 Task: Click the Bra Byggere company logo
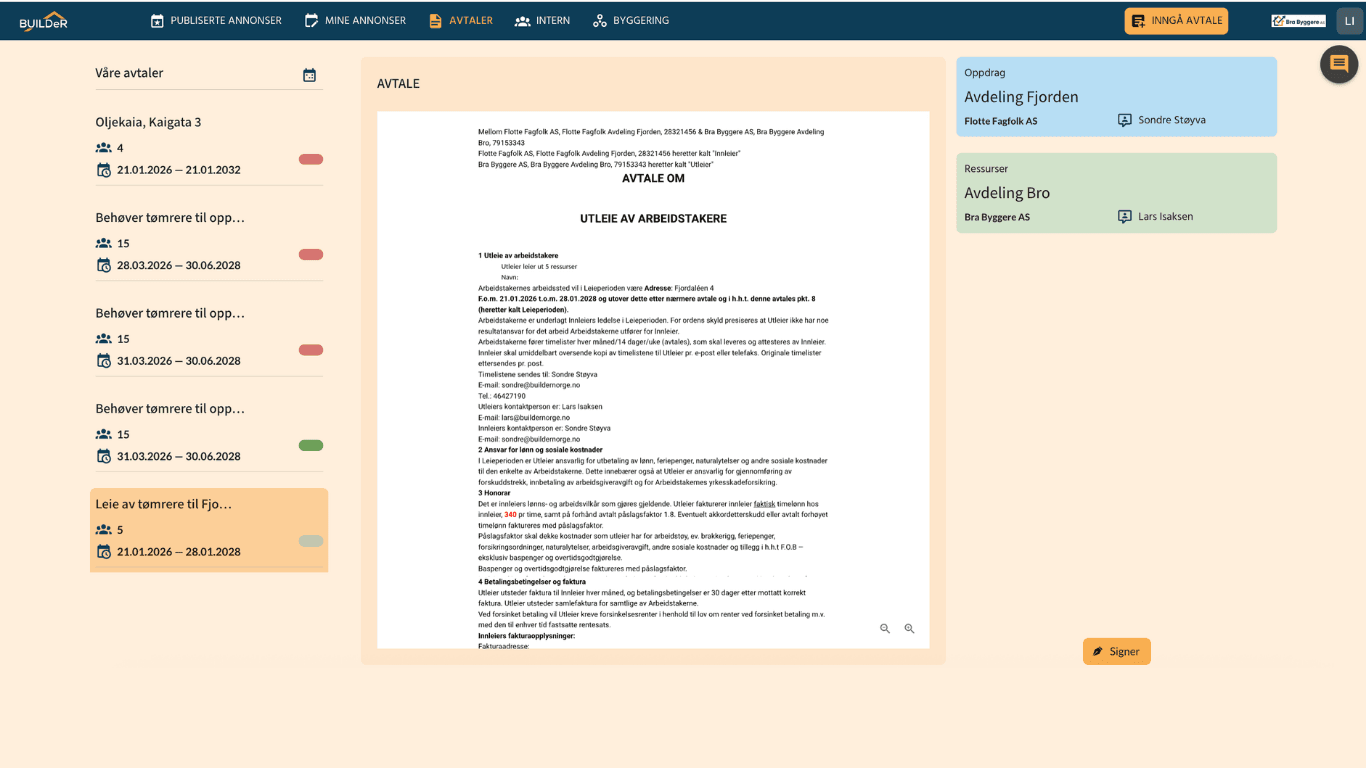click(x=1298, y=21)
